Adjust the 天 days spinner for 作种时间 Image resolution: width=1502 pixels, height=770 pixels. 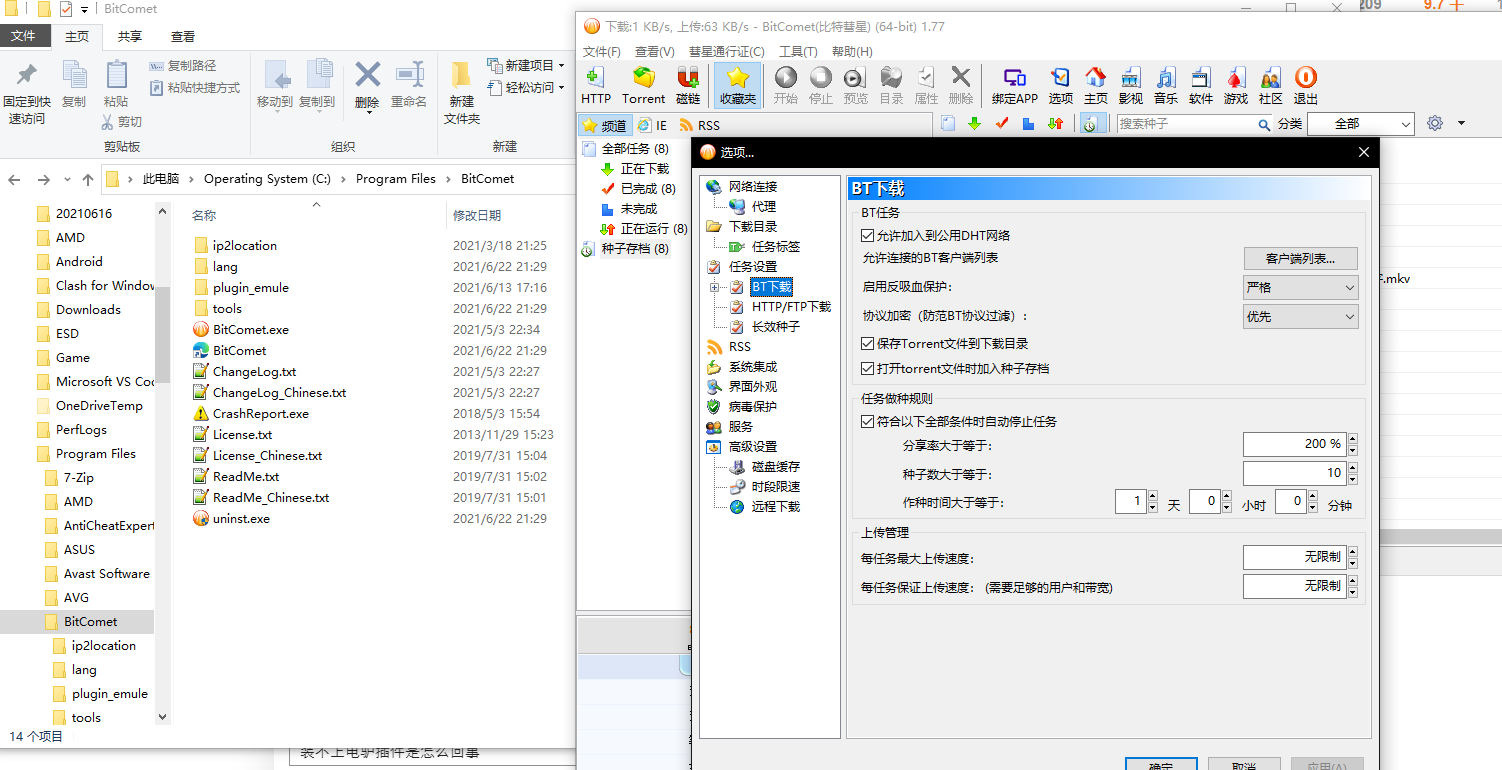coord(1152,502)
